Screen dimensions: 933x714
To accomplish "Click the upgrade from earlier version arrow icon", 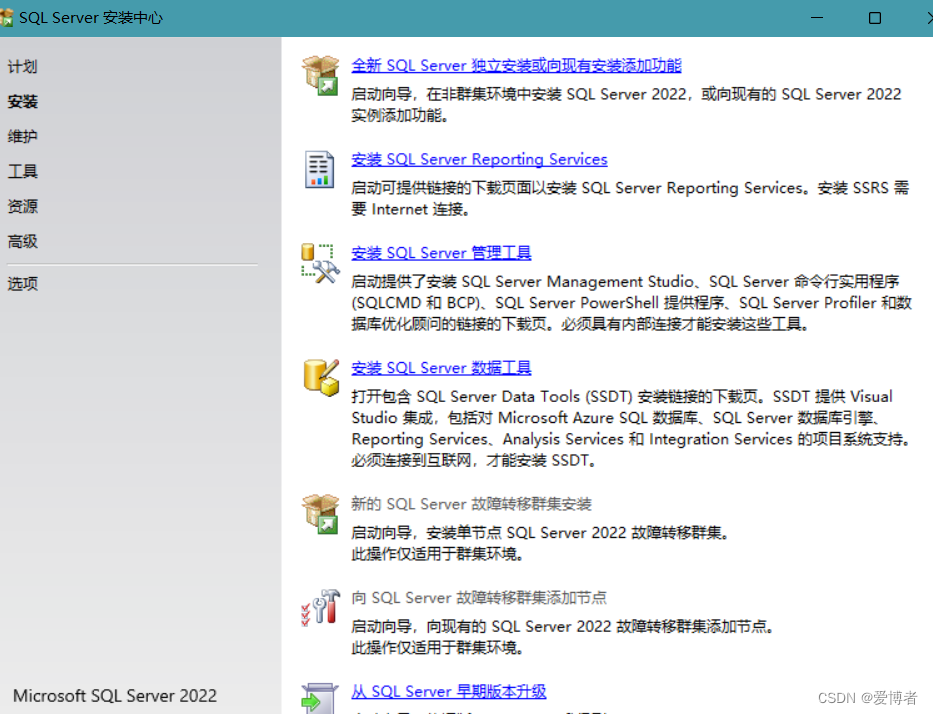I will tap(320, 700).
